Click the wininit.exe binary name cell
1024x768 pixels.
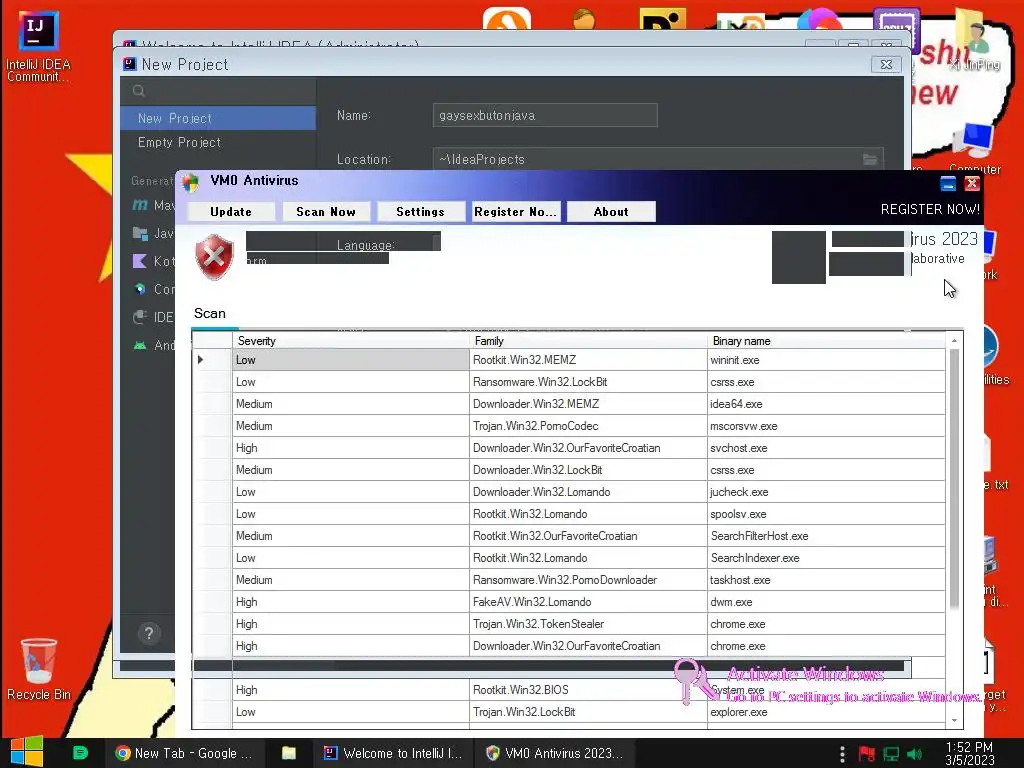coord(827,360)
